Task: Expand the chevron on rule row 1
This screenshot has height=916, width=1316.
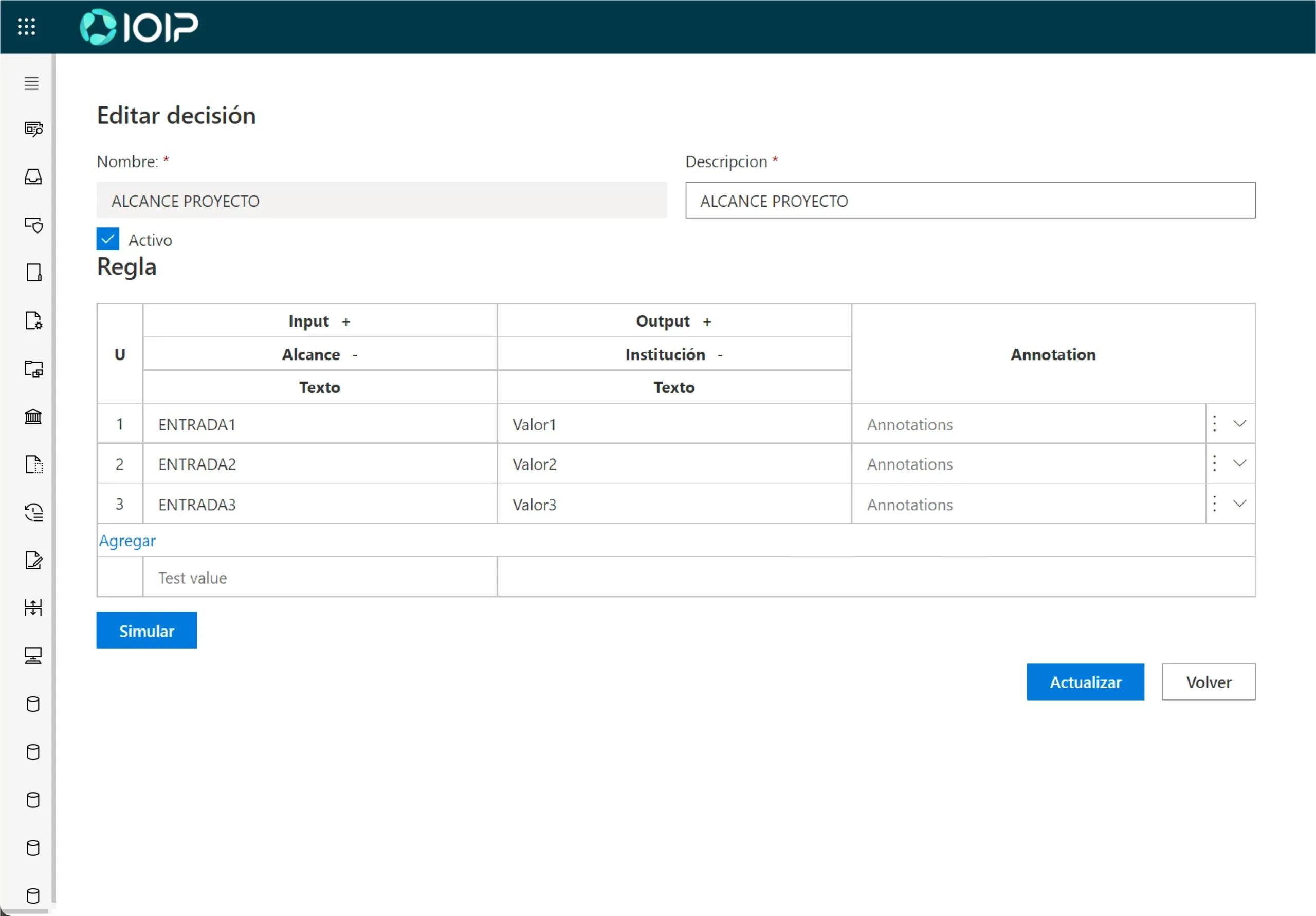Action: click(1239, 424)
